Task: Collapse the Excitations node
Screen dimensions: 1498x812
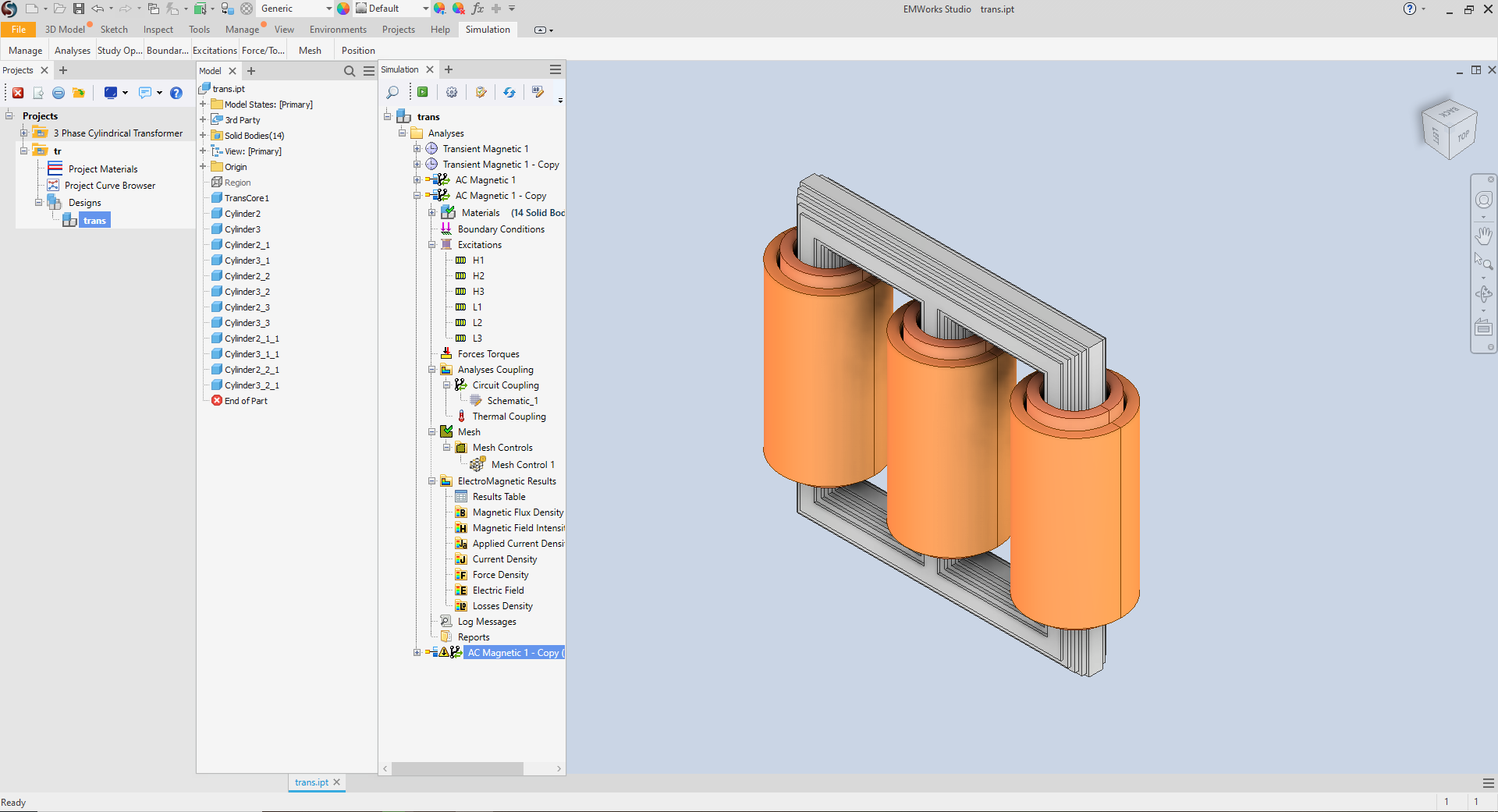Action: coord(431,245)
